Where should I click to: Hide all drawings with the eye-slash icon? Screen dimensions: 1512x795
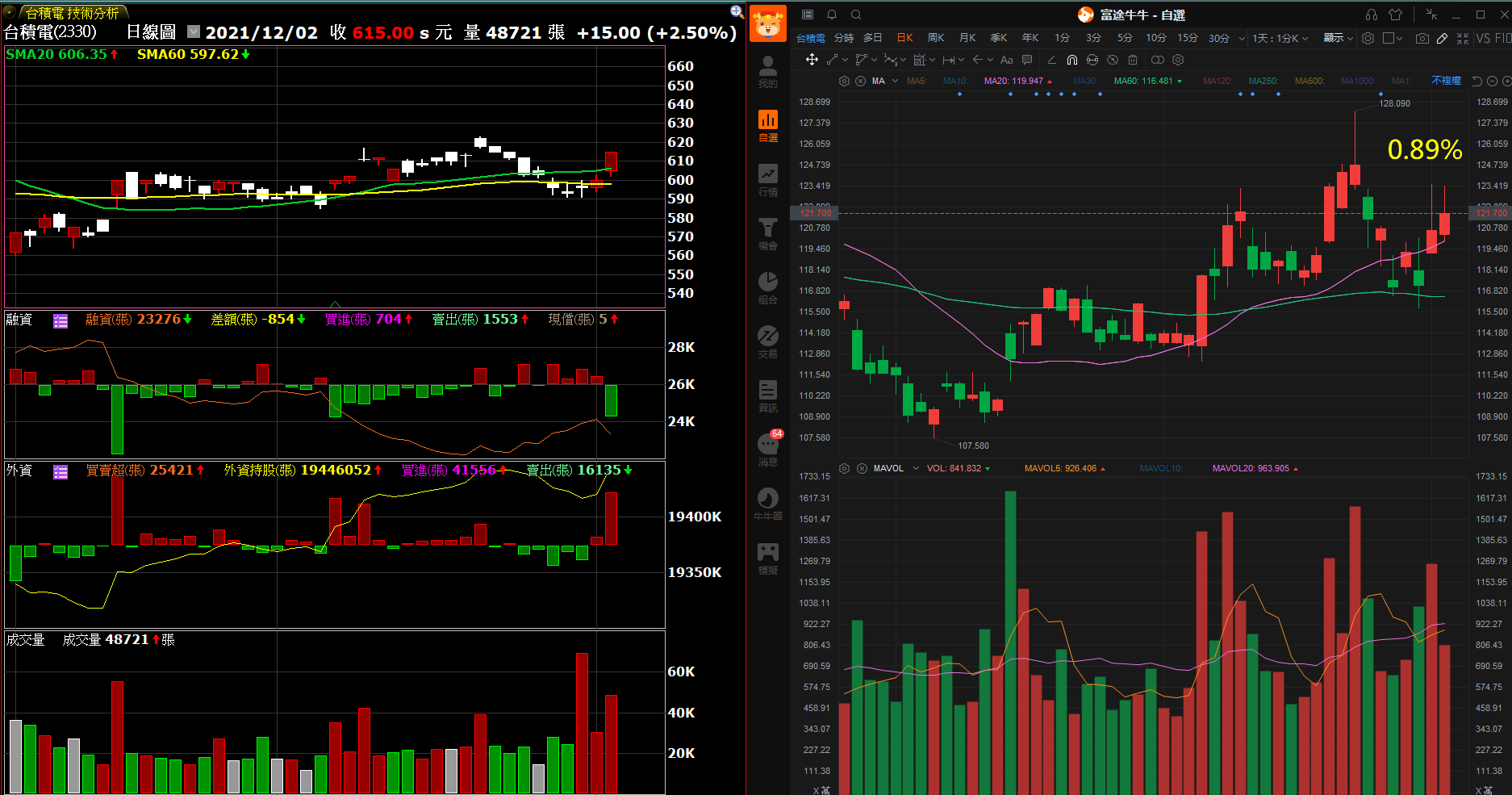[x=1113, y=60]
